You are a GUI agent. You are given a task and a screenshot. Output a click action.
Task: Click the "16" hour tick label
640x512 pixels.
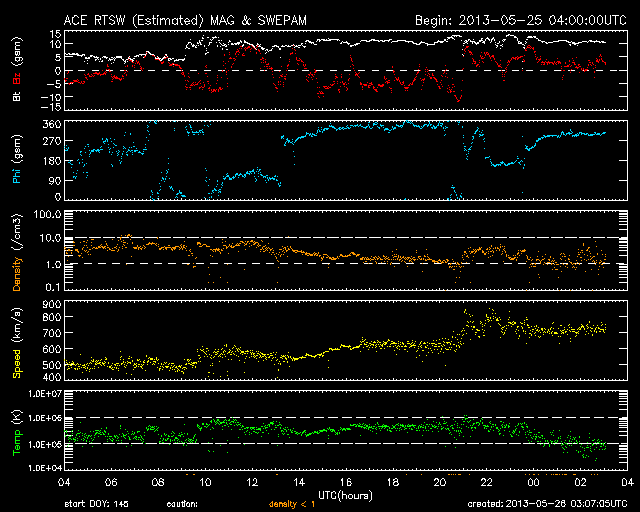346,482
